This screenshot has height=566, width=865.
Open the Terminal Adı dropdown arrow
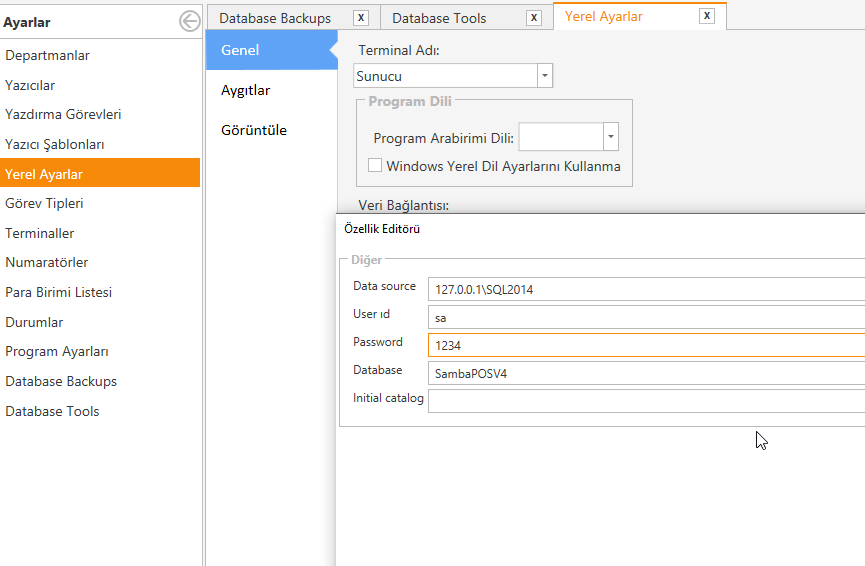coord(544,76)
